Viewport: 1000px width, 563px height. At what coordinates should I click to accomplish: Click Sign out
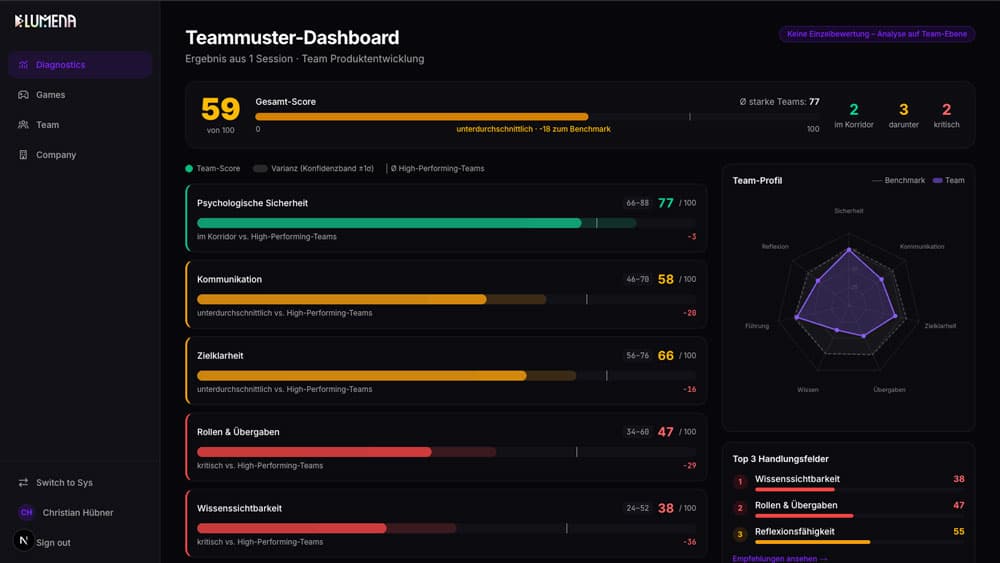pos(54,543)
